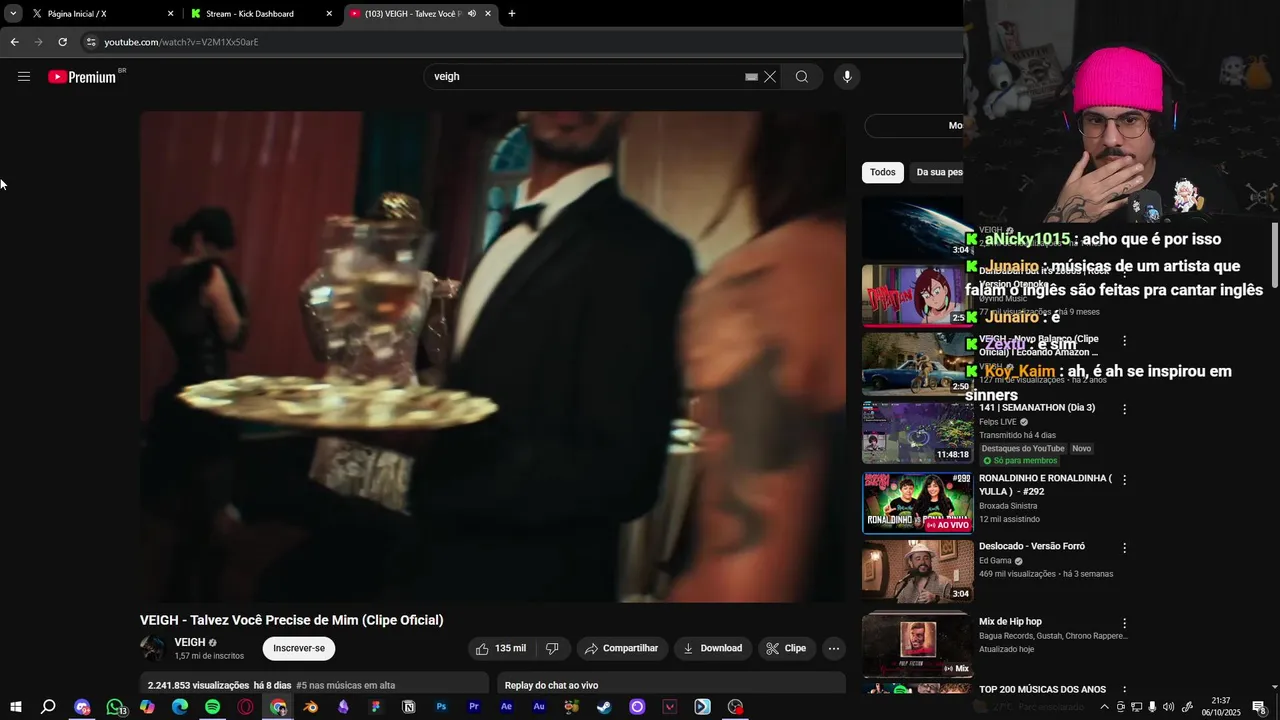This screenshot has width=1280, height=720.
Task: Open Mix de Hip hop thumbnail
Action: [917, 646]
